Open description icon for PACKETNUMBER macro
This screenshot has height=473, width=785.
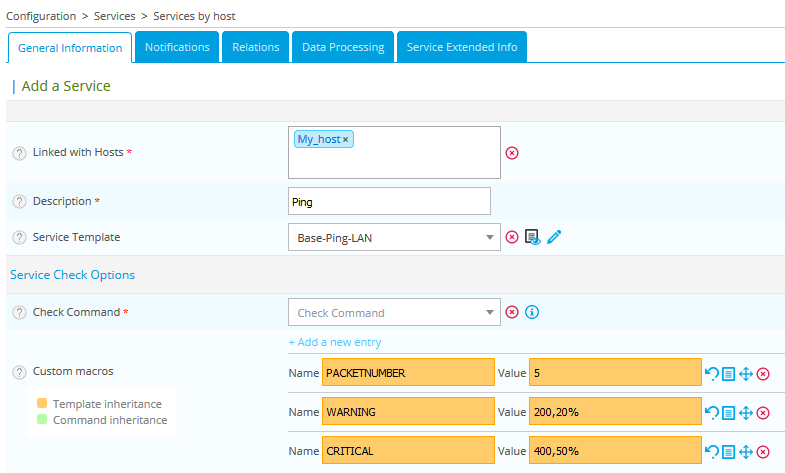point(728,373)
